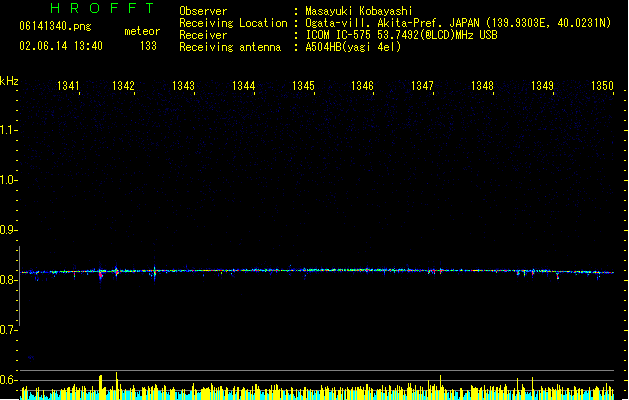The image size is (629, 400).
Task: Click time marker 1345
Action: pos(303,86)
